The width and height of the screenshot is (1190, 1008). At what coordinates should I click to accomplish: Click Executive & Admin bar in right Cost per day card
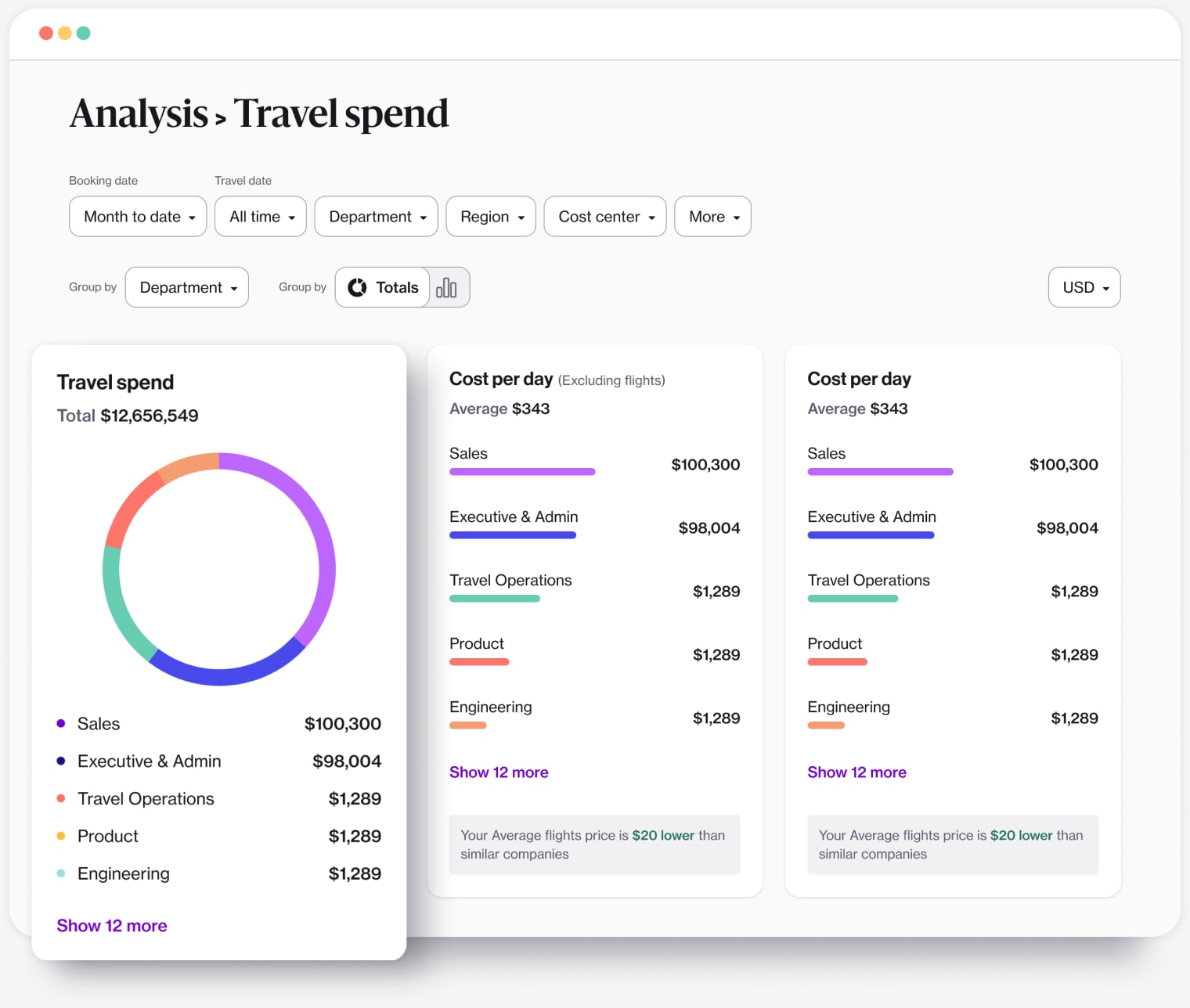[x=871, y=535]
